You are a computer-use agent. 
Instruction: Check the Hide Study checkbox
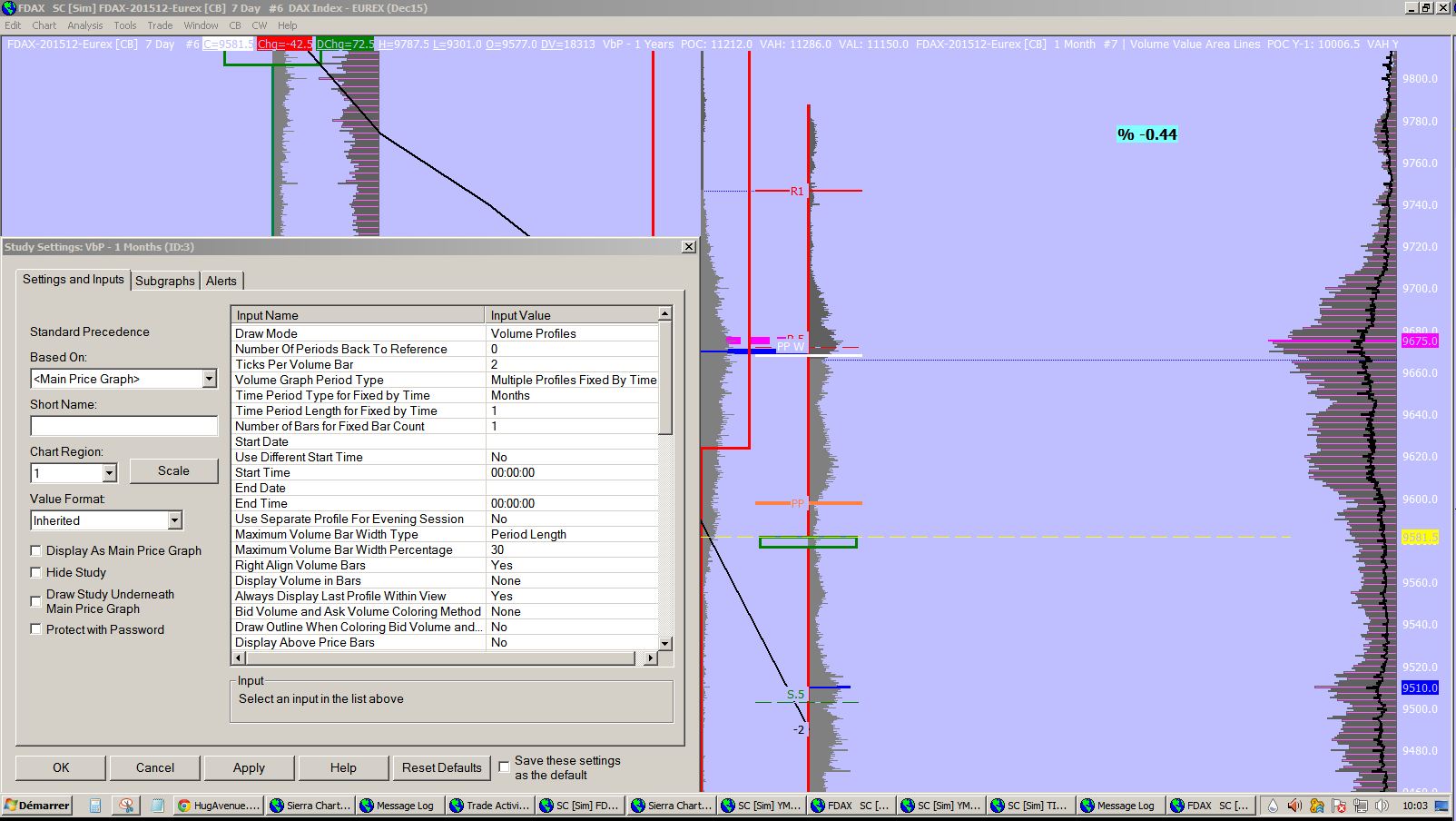tap(36, 572)
